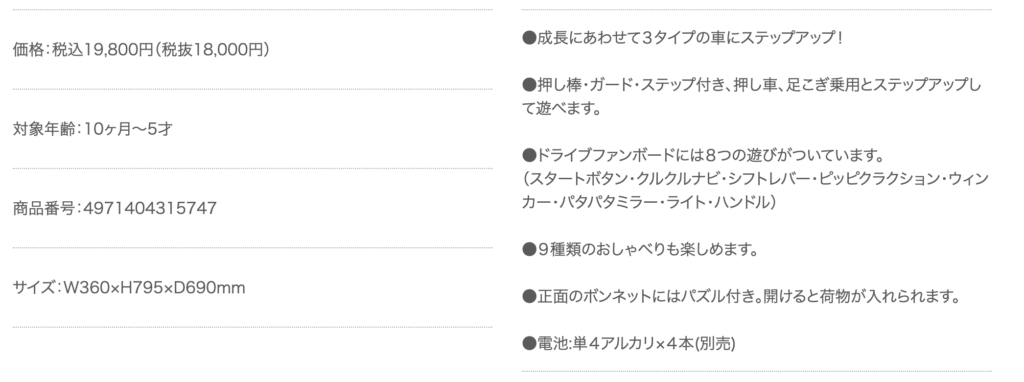The height and width of the screenshot is (382, 1024).
Task: Click the 商品番号 label
Action: tap(44, 209)
